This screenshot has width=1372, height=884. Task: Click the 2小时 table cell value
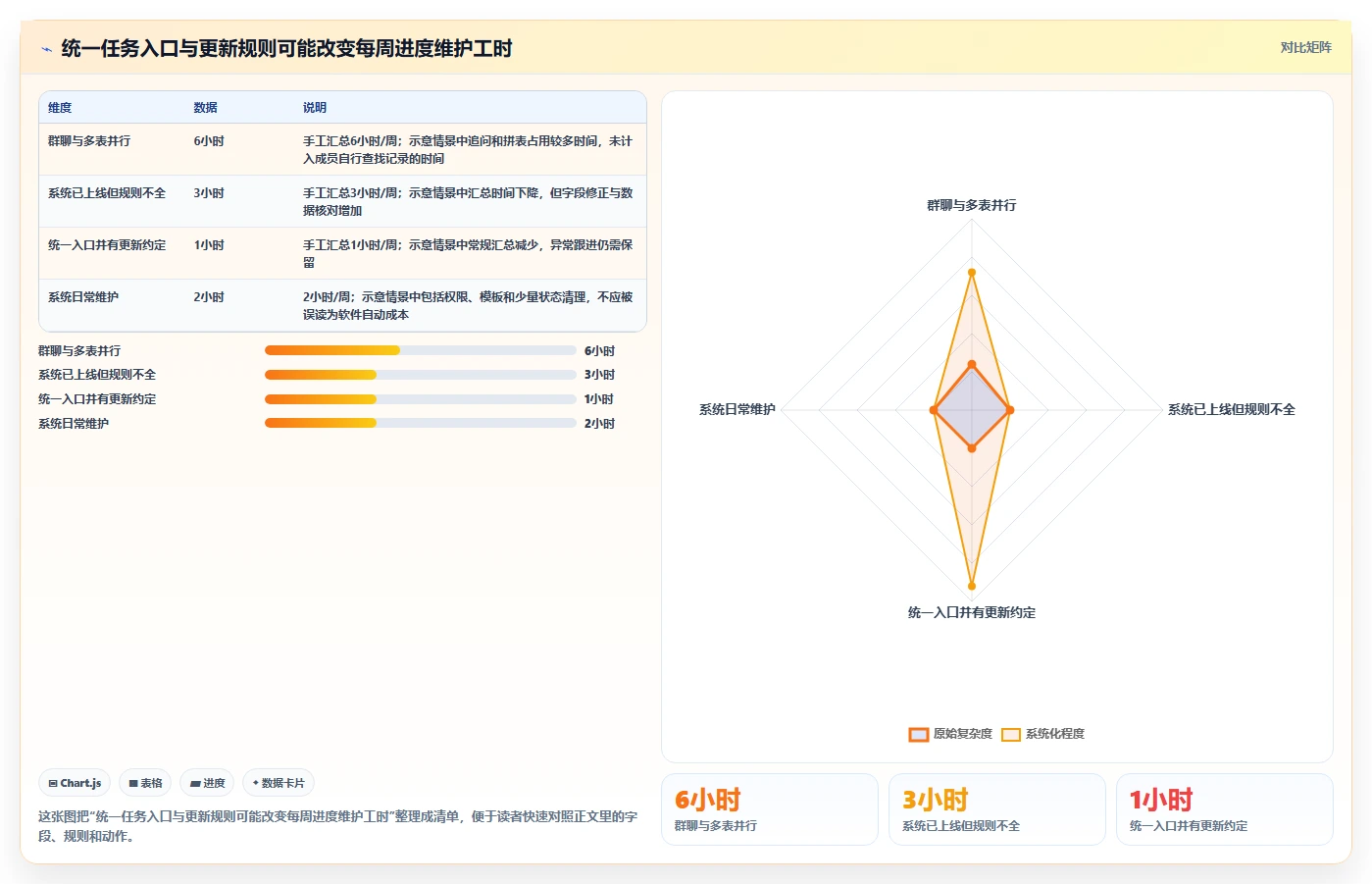coord(209,297)
